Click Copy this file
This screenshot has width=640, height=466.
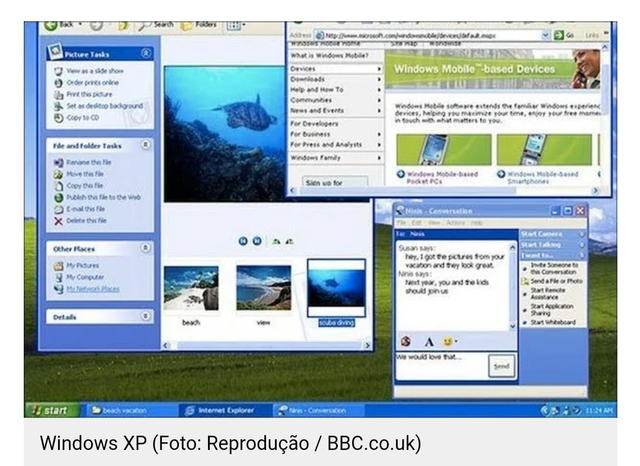[78, 186]
